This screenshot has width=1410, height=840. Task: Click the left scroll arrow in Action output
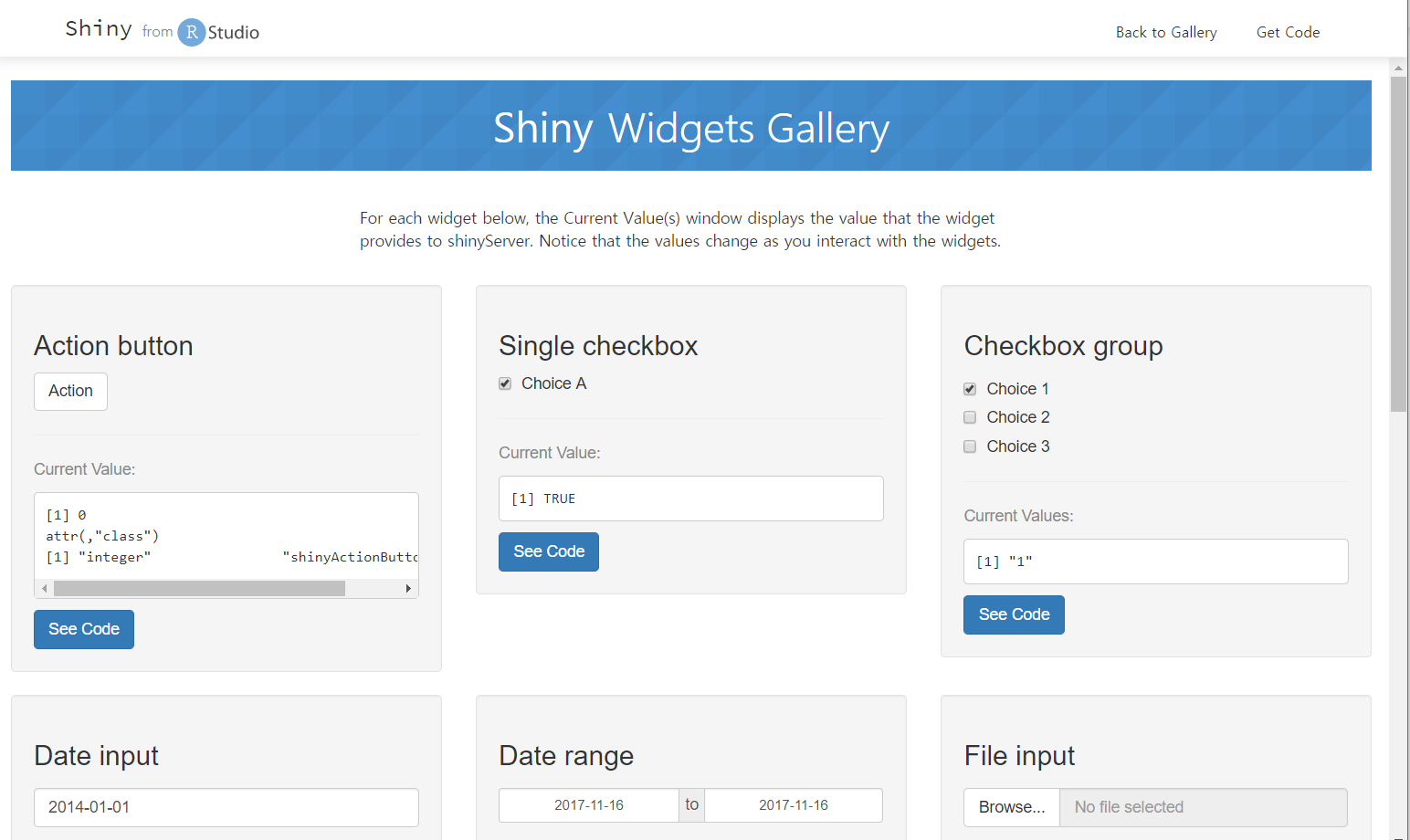point(44,589)
